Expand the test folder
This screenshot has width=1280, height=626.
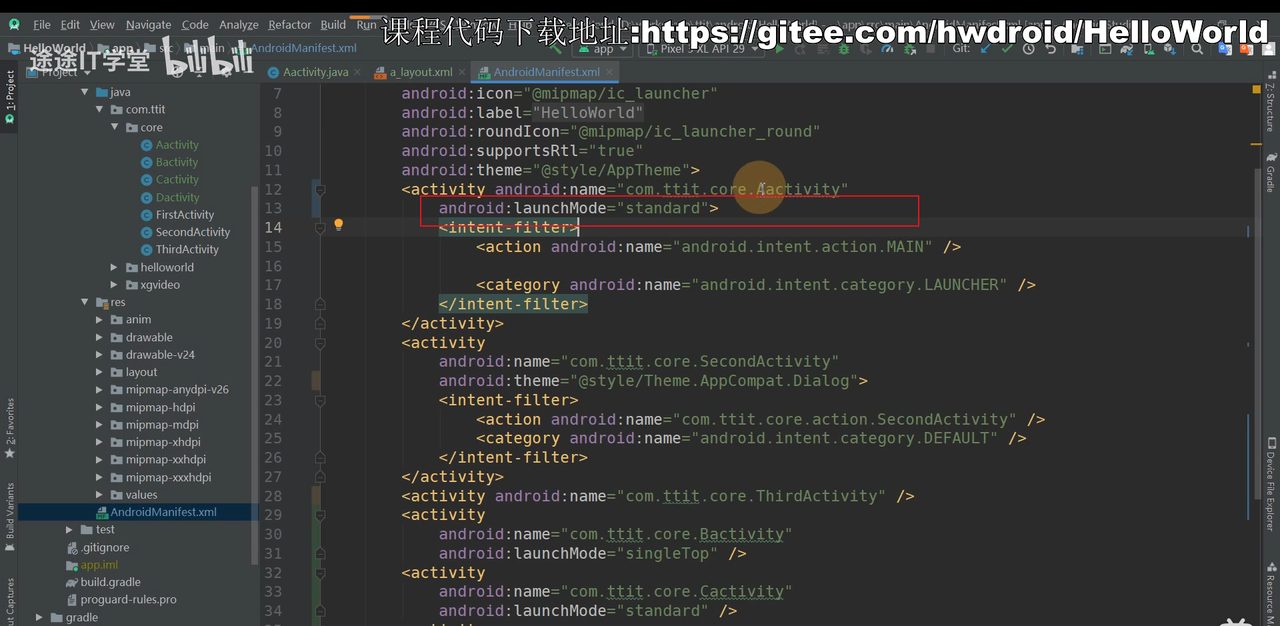coord(70,529)
